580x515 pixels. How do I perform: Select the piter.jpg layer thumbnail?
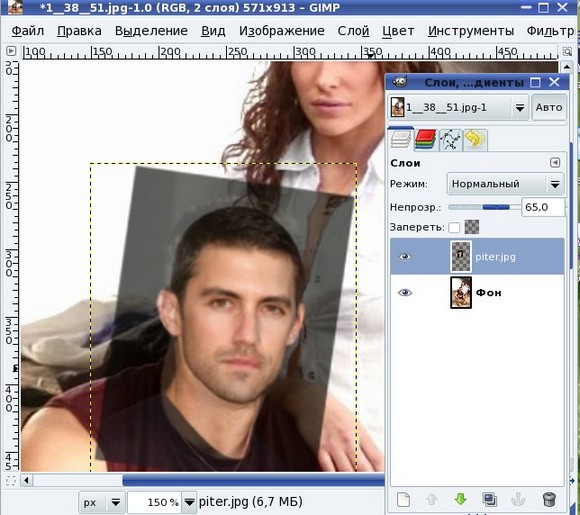[x=461, y=256]
